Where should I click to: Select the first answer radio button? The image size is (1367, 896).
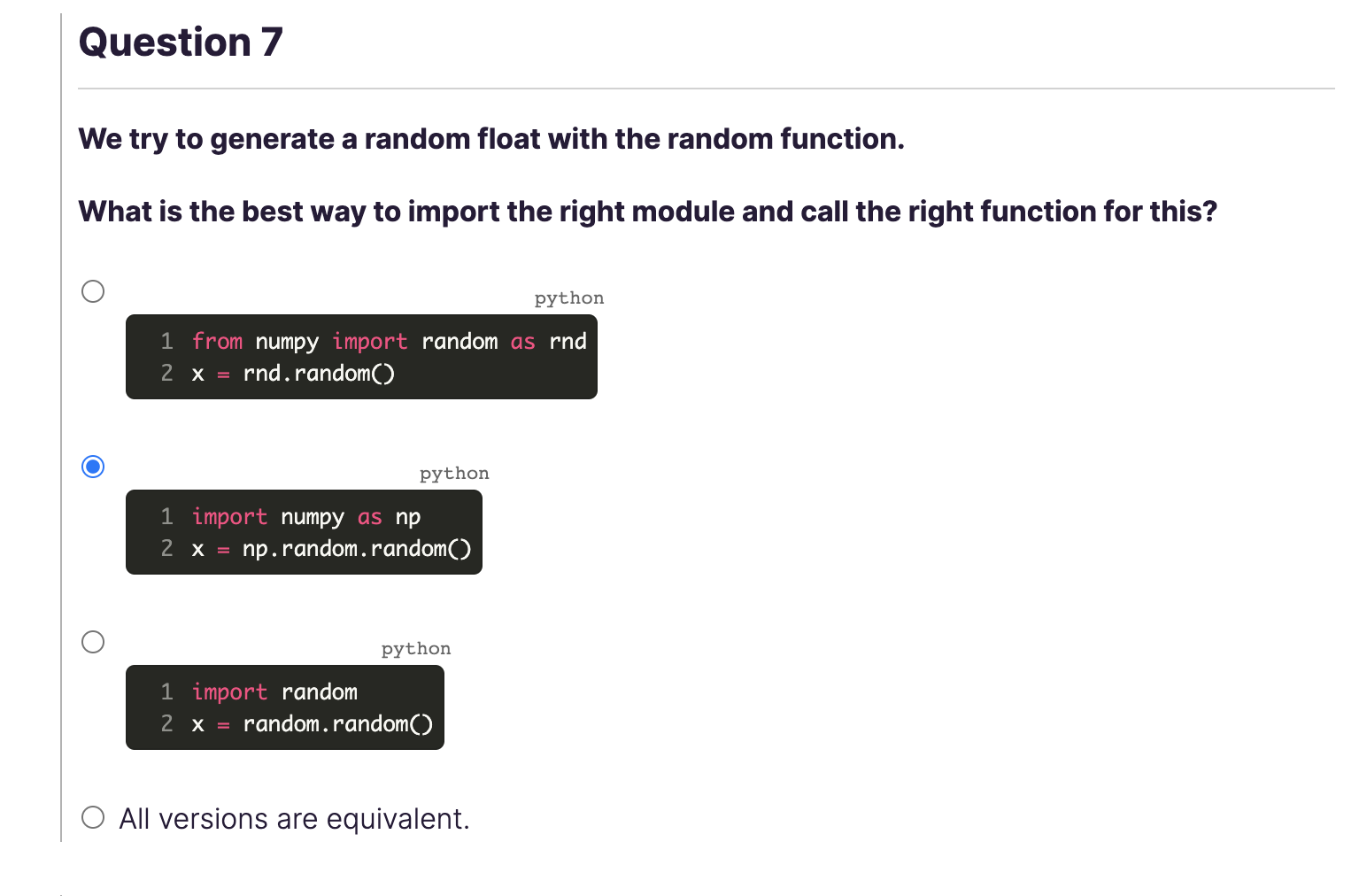(92, 290)
